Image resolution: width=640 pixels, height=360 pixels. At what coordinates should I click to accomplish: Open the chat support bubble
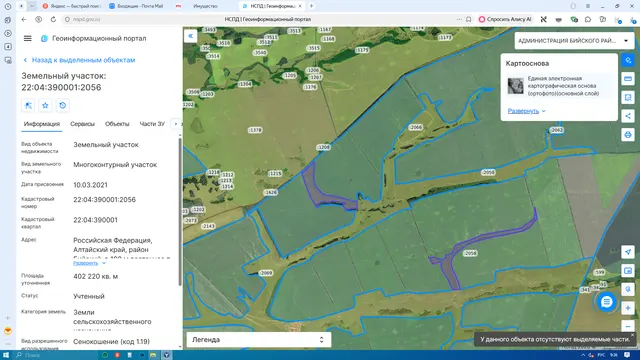pos(607,302)
